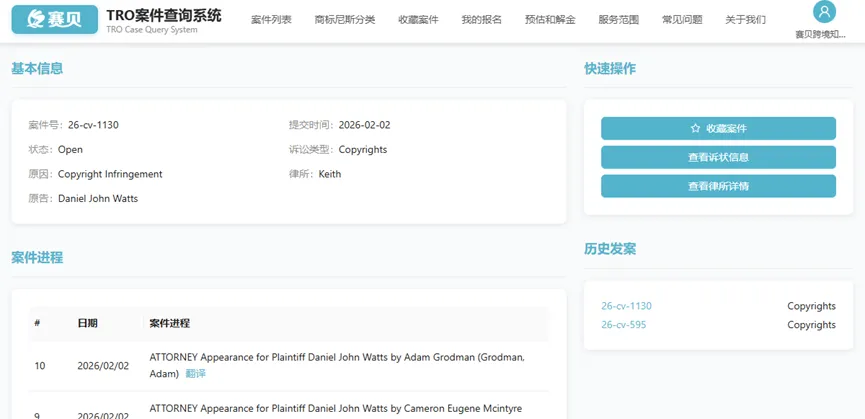The height and width of the screenshot is (419, 865).
Task: Click the # column header
Action: click(x=37, y=323)
